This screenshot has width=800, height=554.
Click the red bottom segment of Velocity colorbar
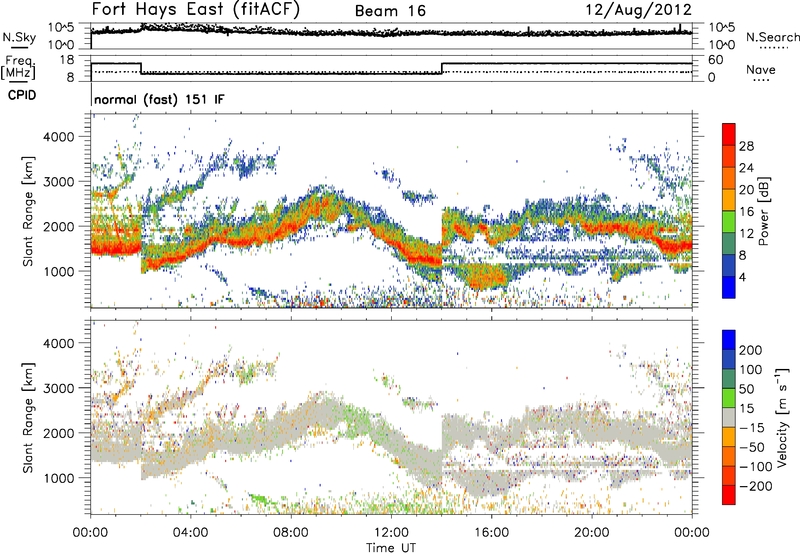pyautogui.click(x=729, y=495)
